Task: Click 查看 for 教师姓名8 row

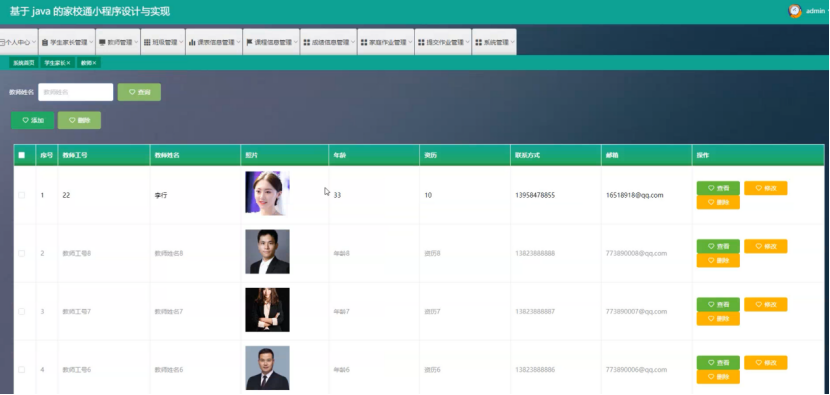Action: coord(718,246)
